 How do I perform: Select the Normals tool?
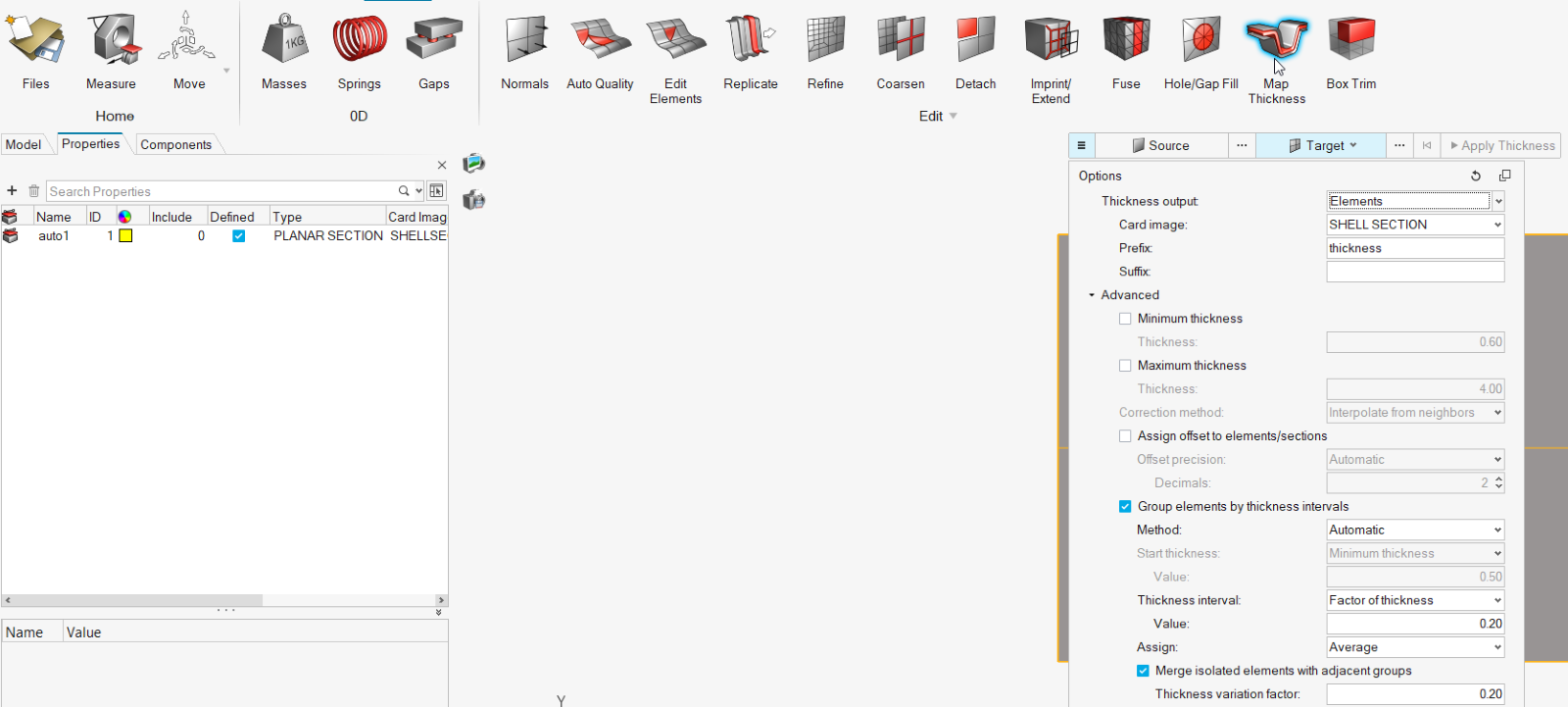pos(525,51)
